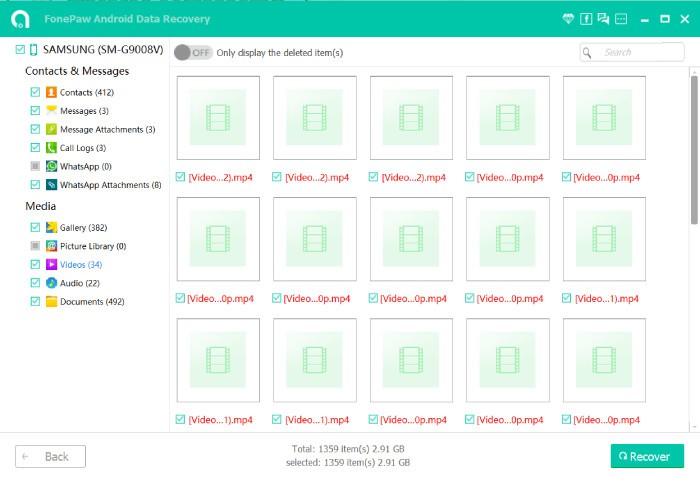Image resolution: width=700 pixels, height=477 pixels.
Task: Click the Documents folder icon
Action: point(51,301)
